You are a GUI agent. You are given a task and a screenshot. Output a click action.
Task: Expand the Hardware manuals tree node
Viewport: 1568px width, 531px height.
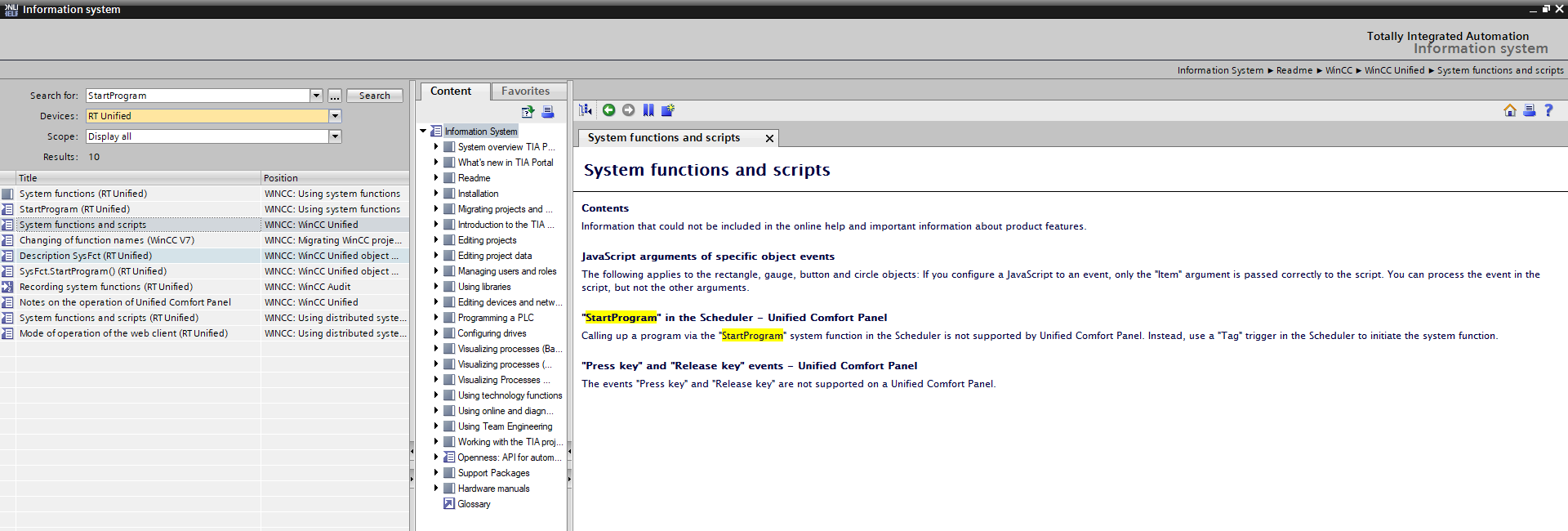(436, 489)
